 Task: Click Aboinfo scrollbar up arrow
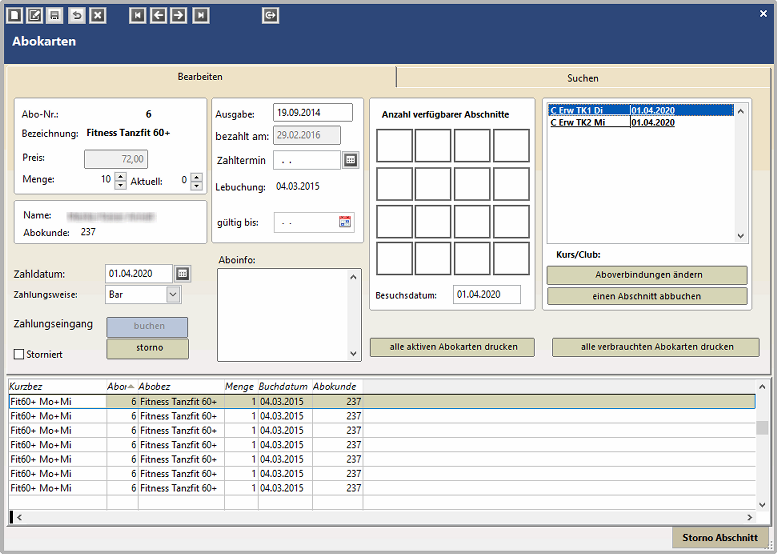click(353, 277)
